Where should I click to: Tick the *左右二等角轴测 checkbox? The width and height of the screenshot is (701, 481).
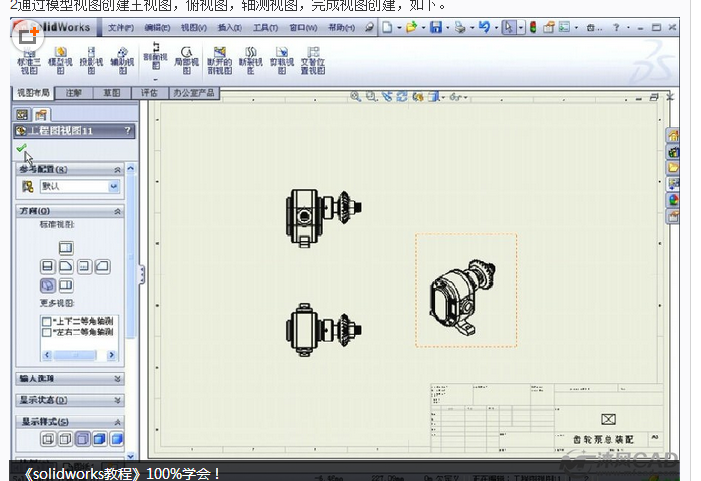click(x=46, y=332)
